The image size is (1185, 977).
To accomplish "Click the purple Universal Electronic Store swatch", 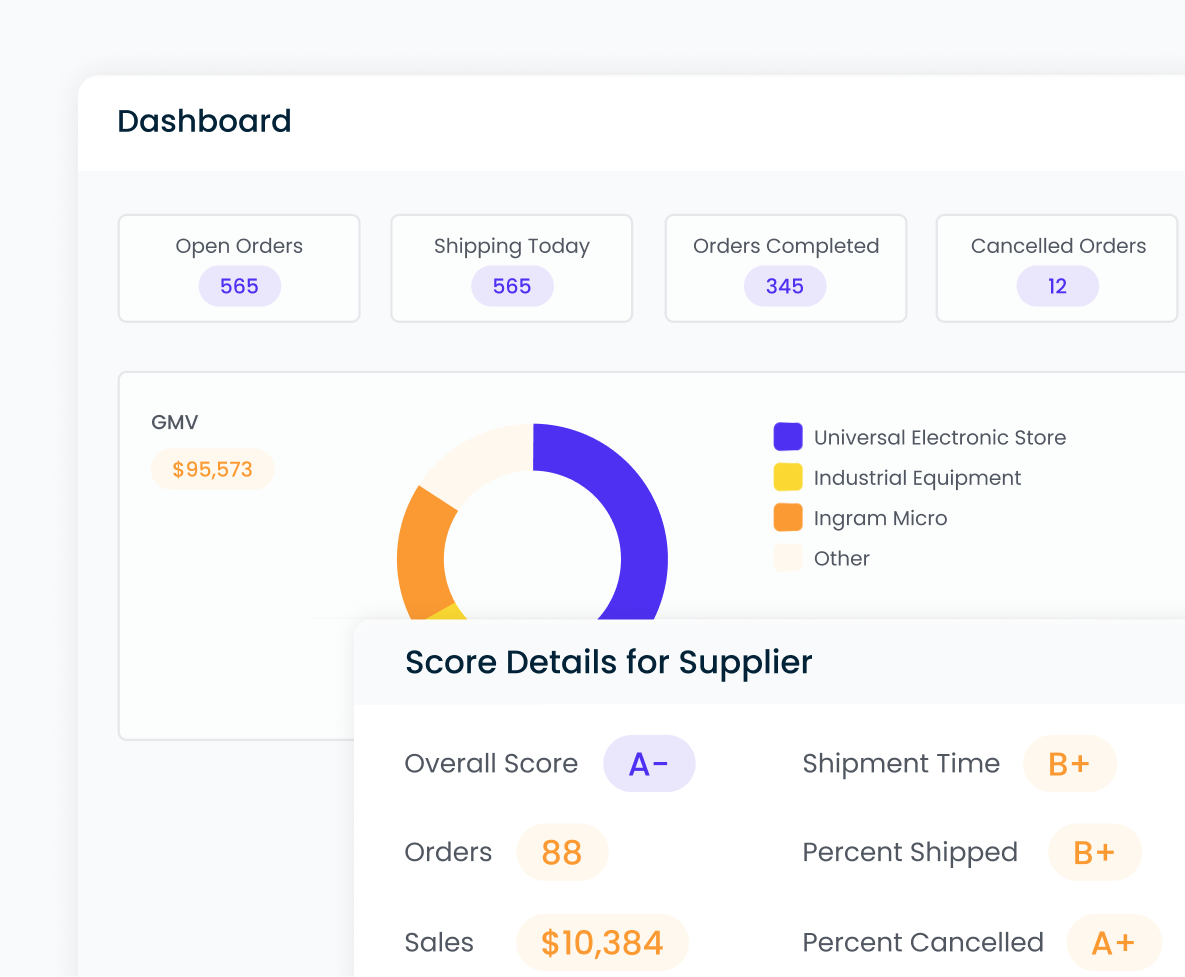I will [788, 437].
